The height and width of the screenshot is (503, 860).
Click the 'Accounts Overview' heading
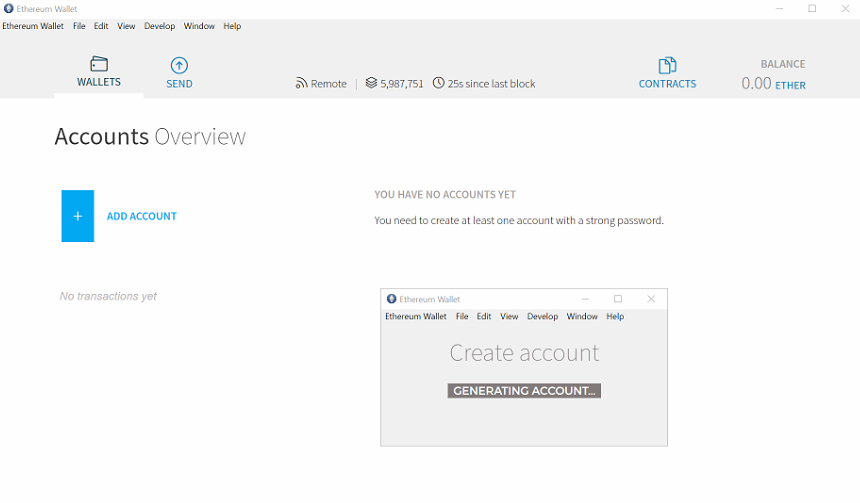[150, 137]
